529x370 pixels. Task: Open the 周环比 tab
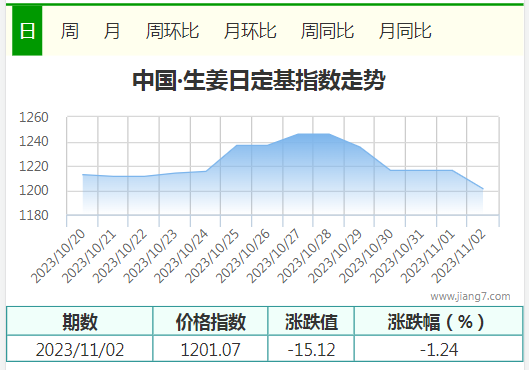[172, 31]
